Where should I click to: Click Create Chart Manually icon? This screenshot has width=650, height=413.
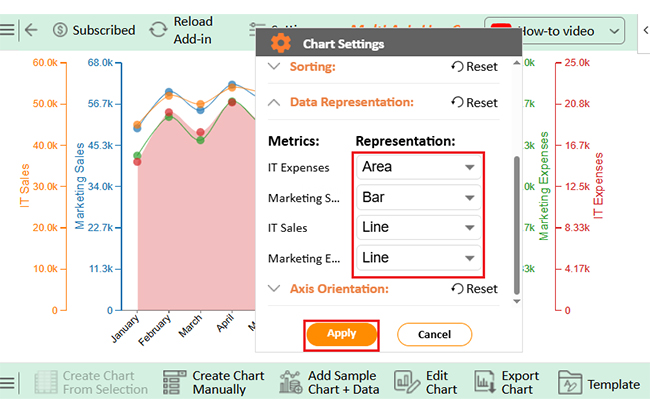click(176, 383)
